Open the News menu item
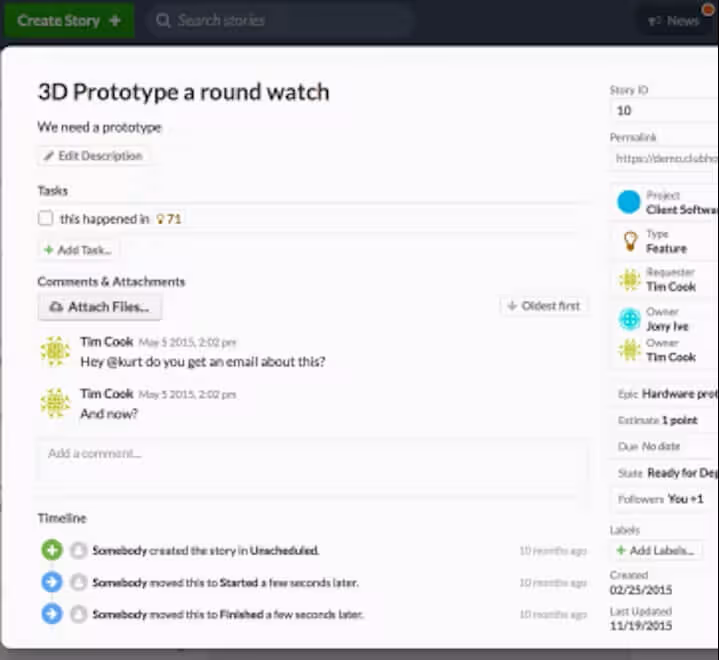This screenshot has height=660, width=719. coord(673,21)
